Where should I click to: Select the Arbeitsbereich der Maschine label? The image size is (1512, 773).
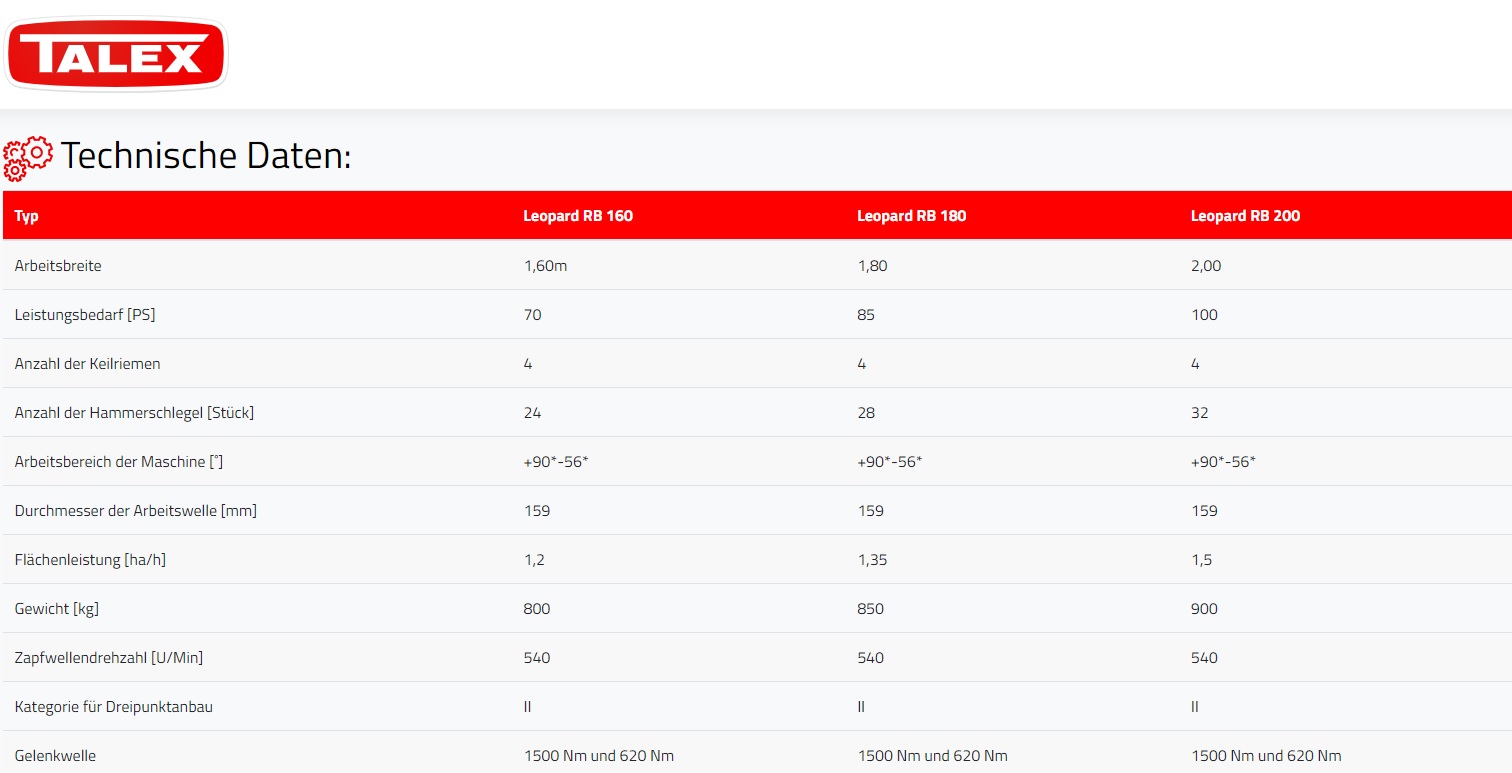click(118, 462)
